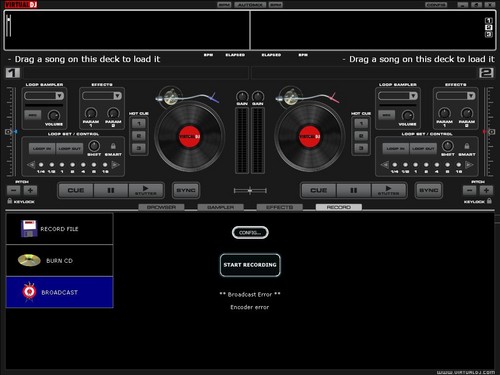Image resolution: width=500 pixels, height=375 pixels.
Task: Select Record File in the side list
Action: 60,229
